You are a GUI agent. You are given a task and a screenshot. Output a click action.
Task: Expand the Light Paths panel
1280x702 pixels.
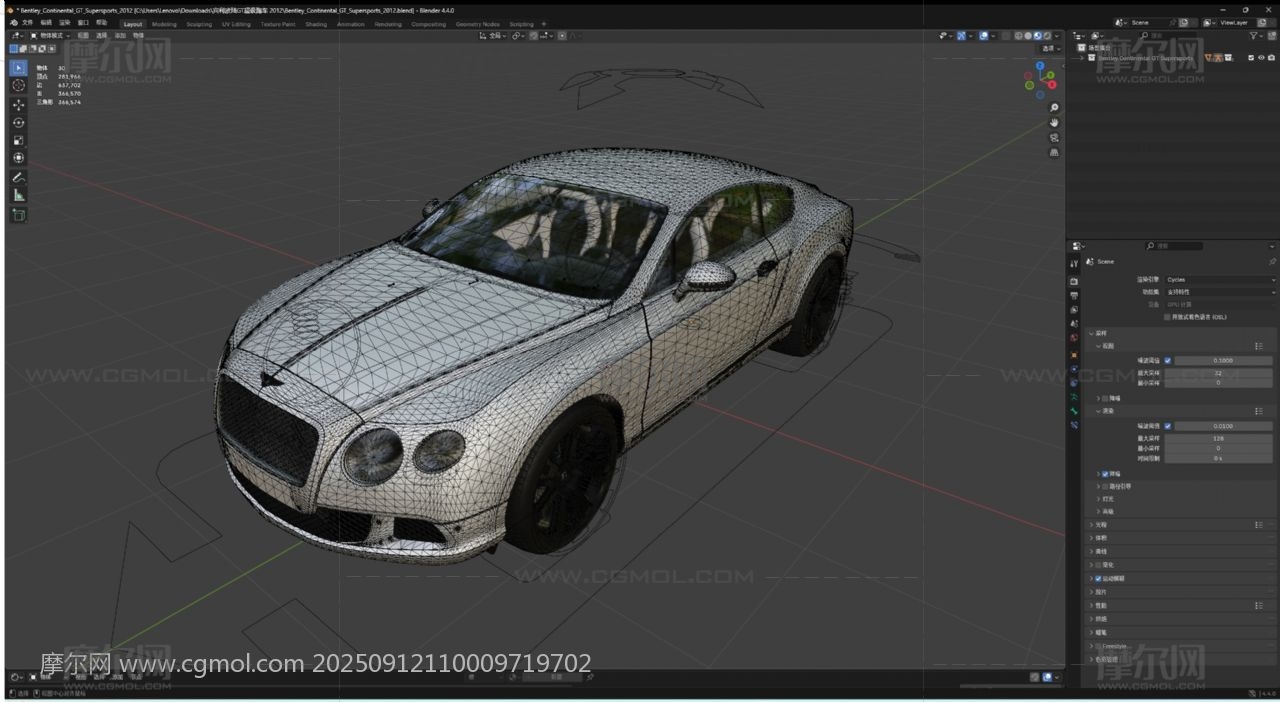[x=1092, y=524]
